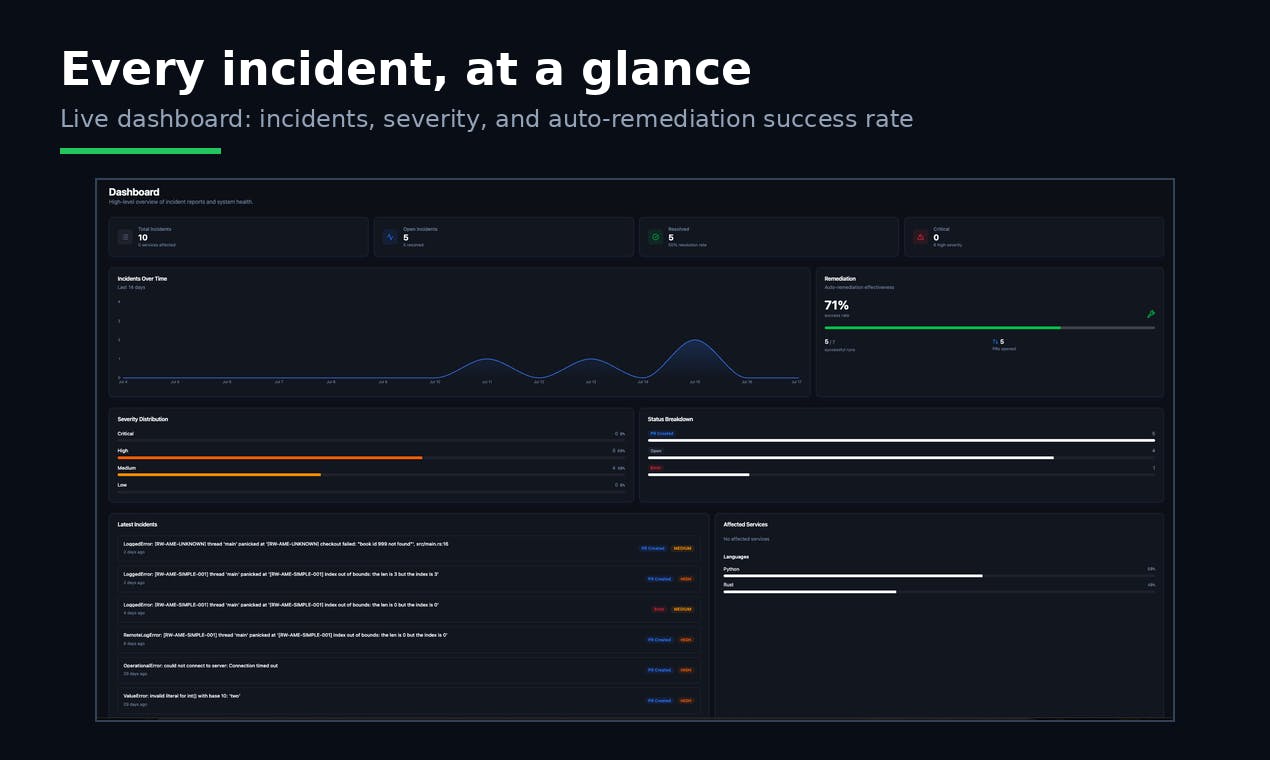Click the Total Incidents list icon
The width and height of the screenshot is (1270, 760).
[125, 237]
